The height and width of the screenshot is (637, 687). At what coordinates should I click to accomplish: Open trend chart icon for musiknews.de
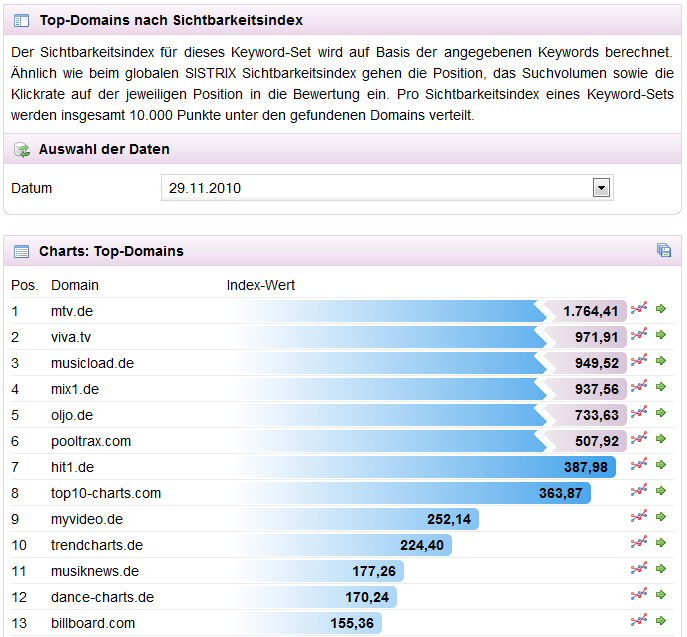click(x=639, y=569)
